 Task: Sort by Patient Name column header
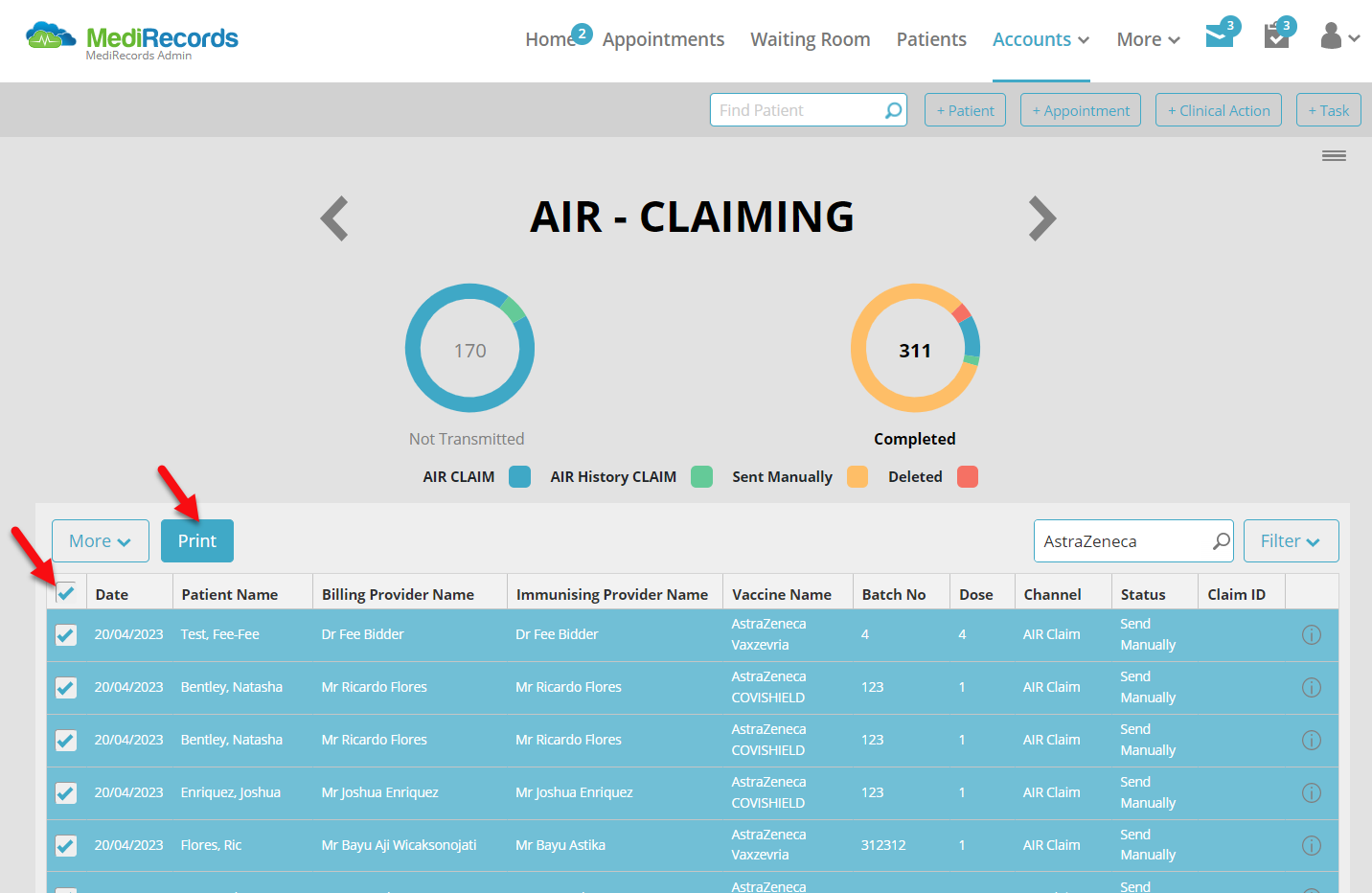[230, 595]
